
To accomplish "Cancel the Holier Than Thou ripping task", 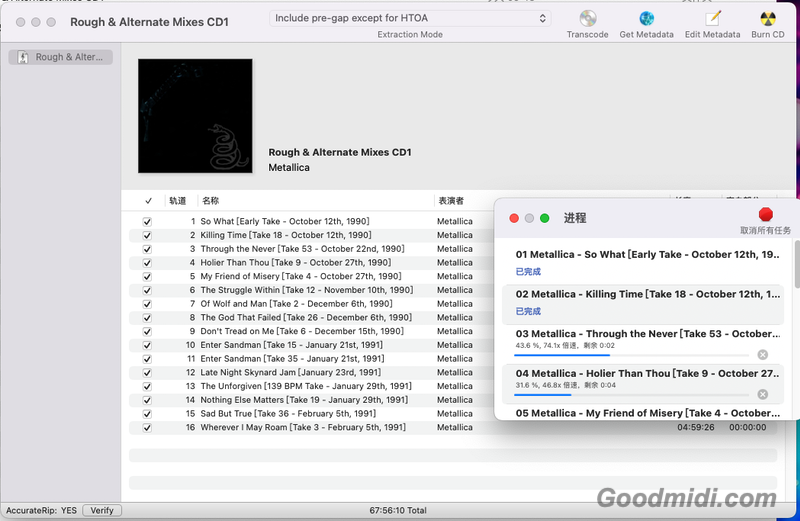I will coord(762,394).
